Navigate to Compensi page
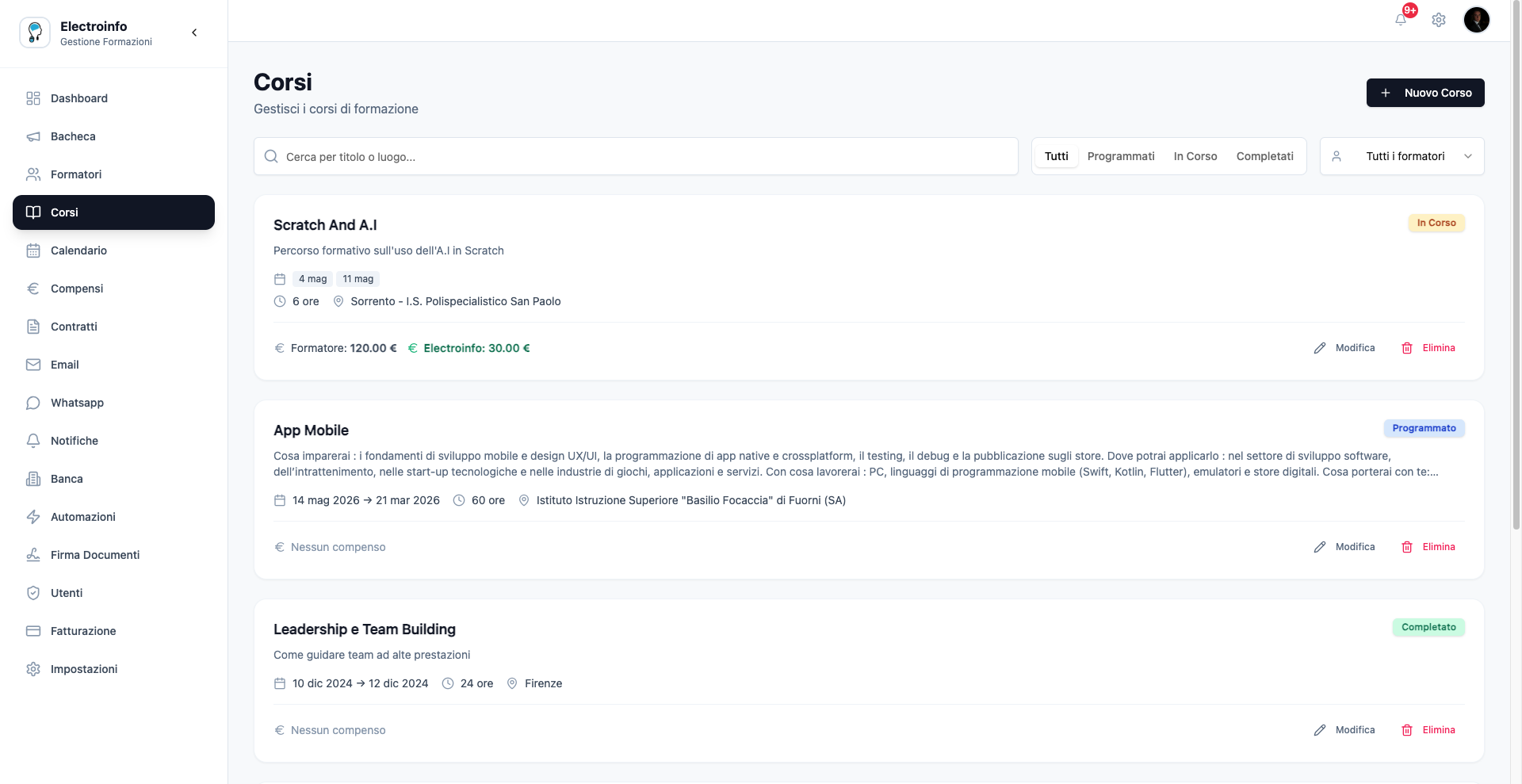1522x784 pixels. pyautogui.click(x=114, y=289)
